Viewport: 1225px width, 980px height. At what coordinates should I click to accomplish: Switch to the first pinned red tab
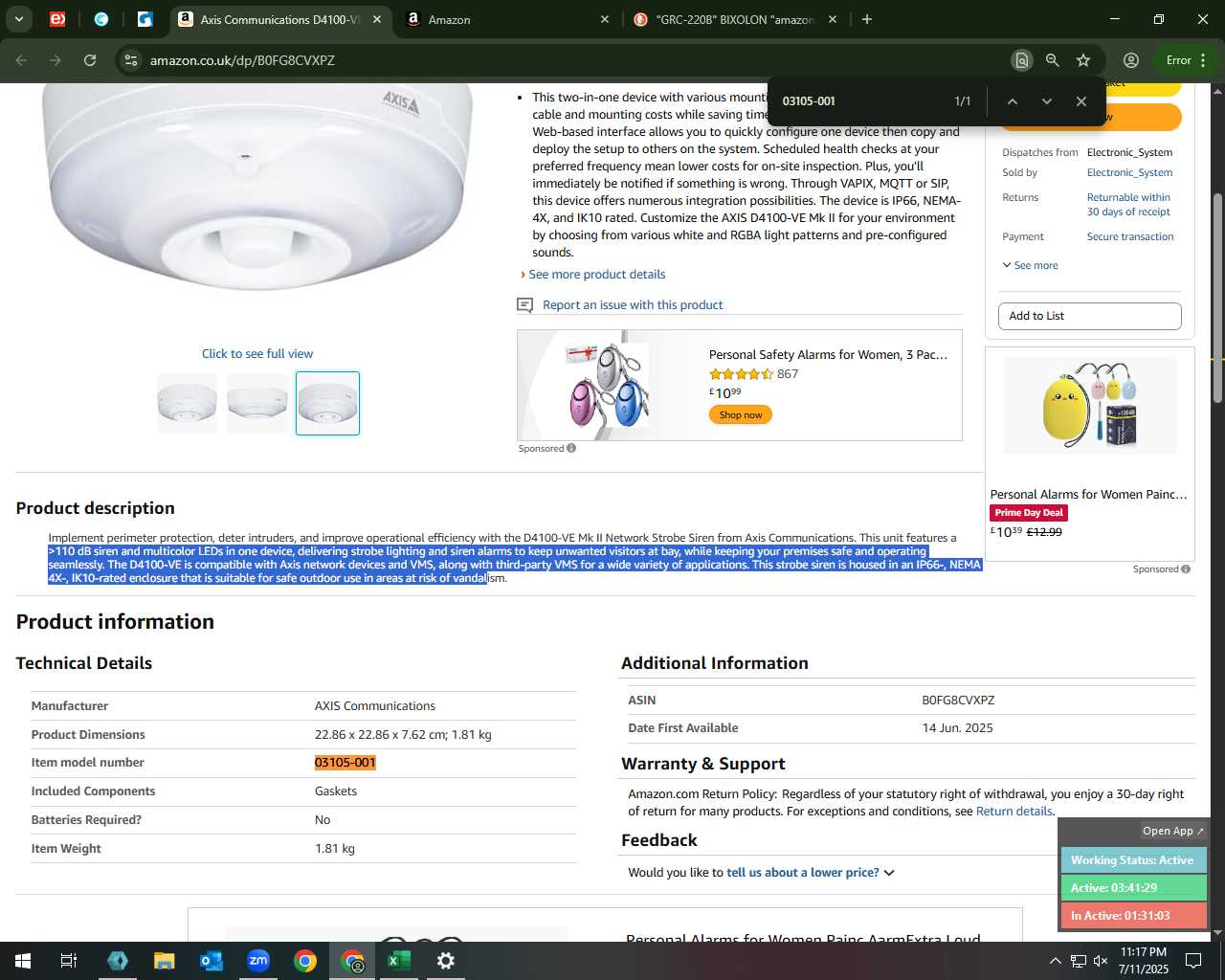pos(57,19)
